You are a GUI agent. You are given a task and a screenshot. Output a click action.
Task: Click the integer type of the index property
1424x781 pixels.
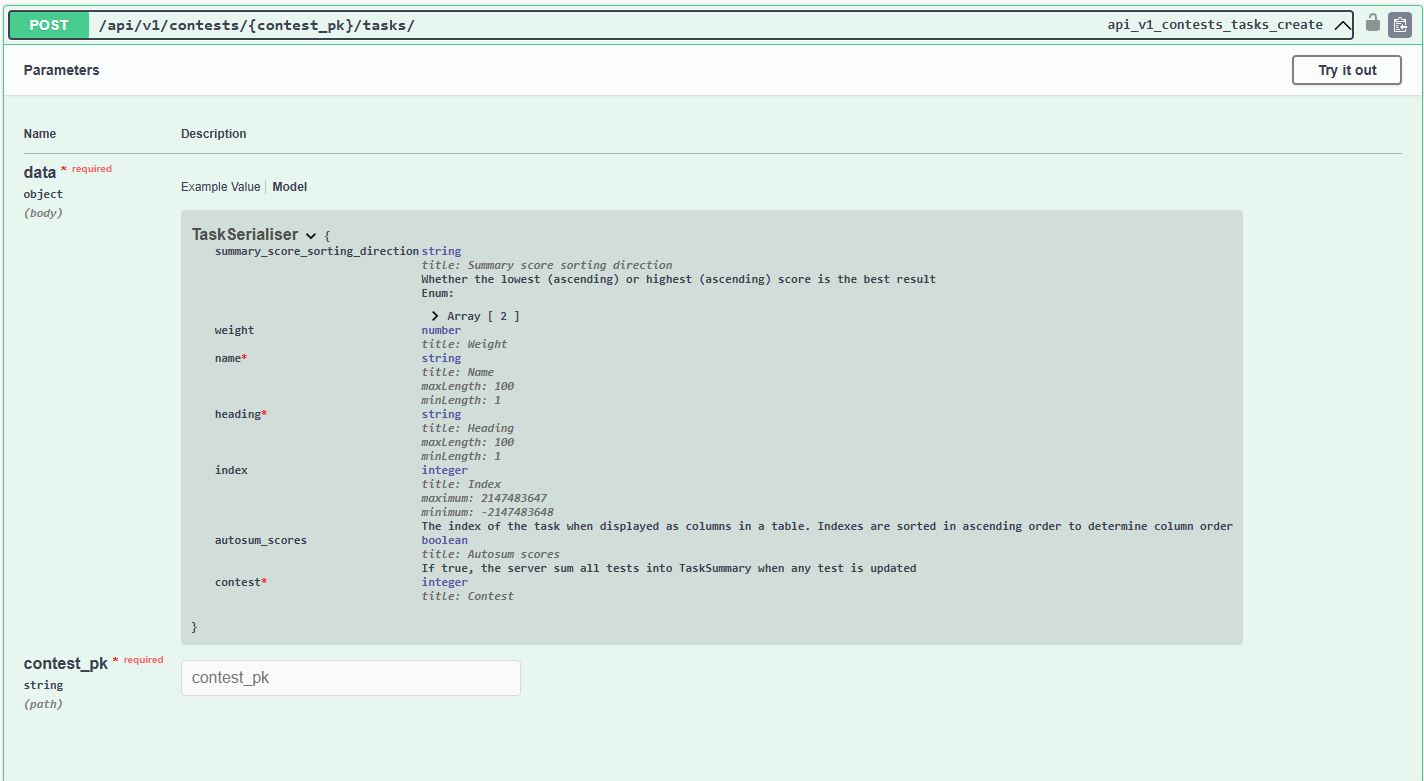pos(445,470)
